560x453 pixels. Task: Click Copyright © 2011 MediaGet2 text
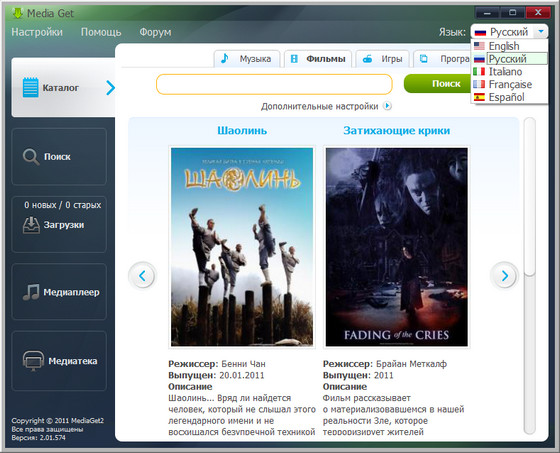click(58, 420)
